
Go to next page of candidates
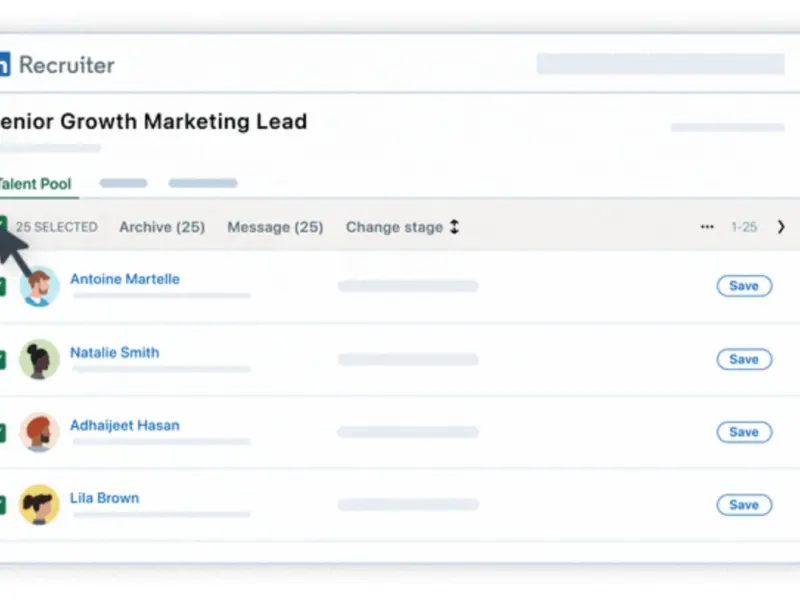pos(781,227)
